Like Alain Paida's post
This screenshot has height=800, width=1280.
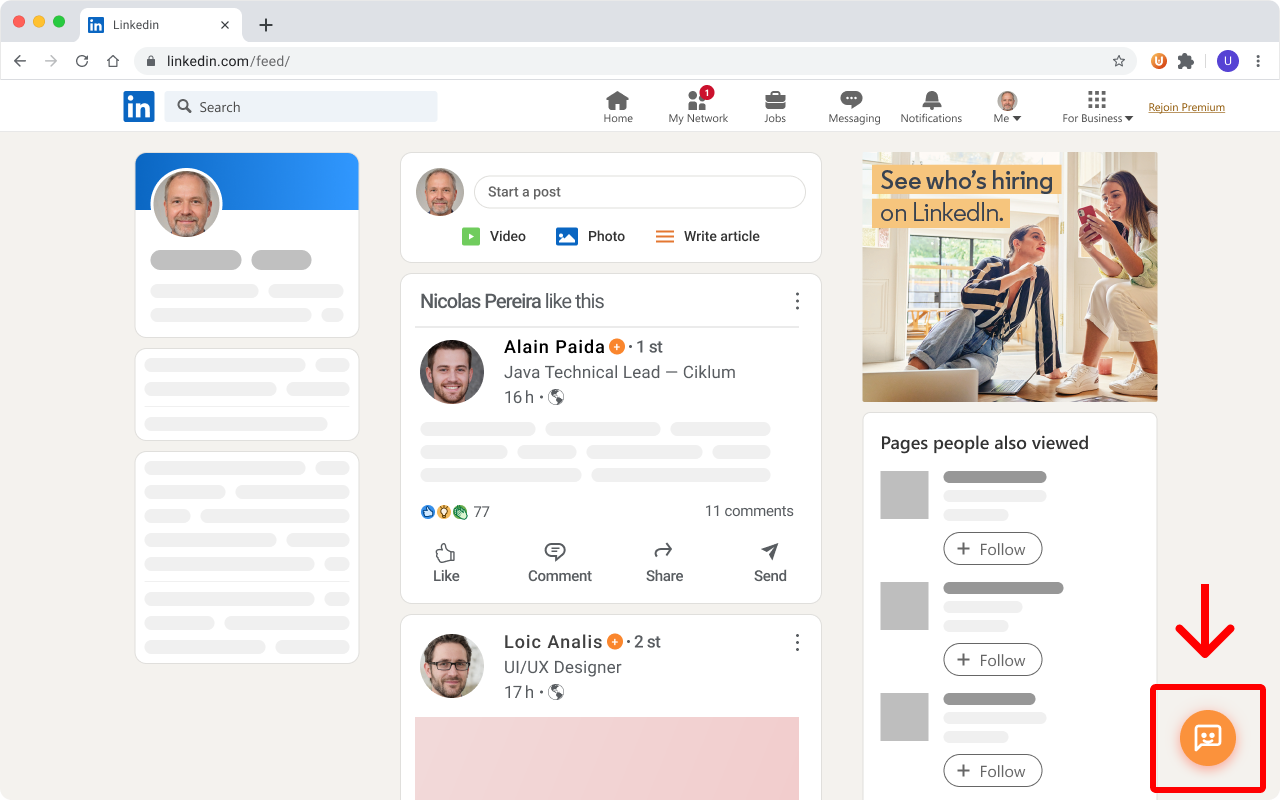[x=446, y=563]
